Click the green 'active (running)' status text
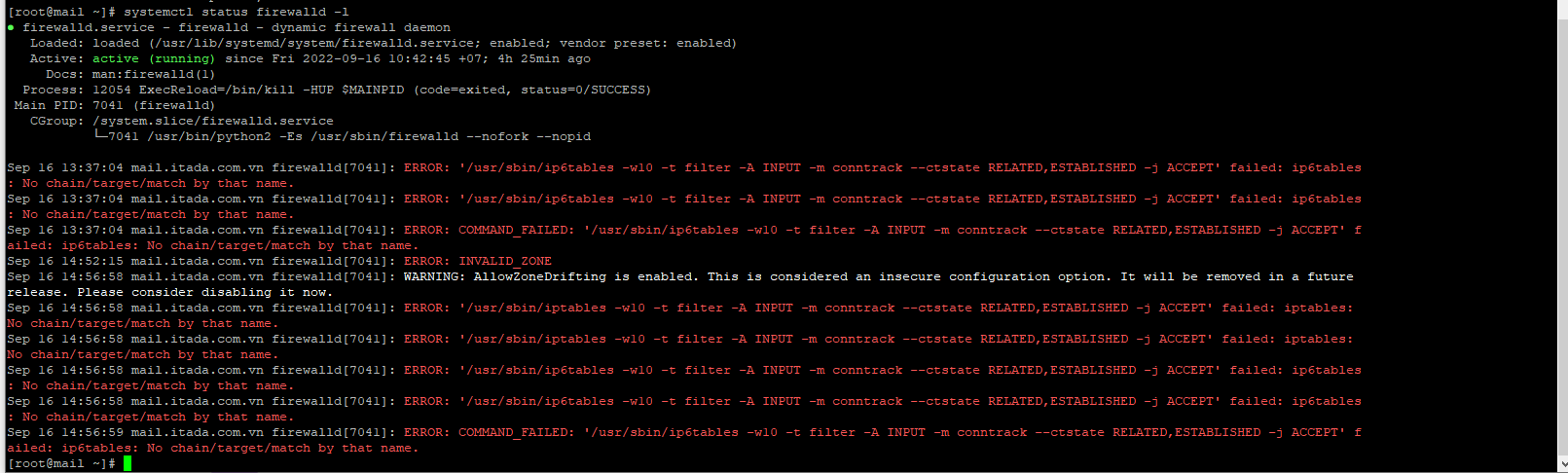The width and height of the screenshot is (1568, 473). pyautogui.click(x=154, y=58)
